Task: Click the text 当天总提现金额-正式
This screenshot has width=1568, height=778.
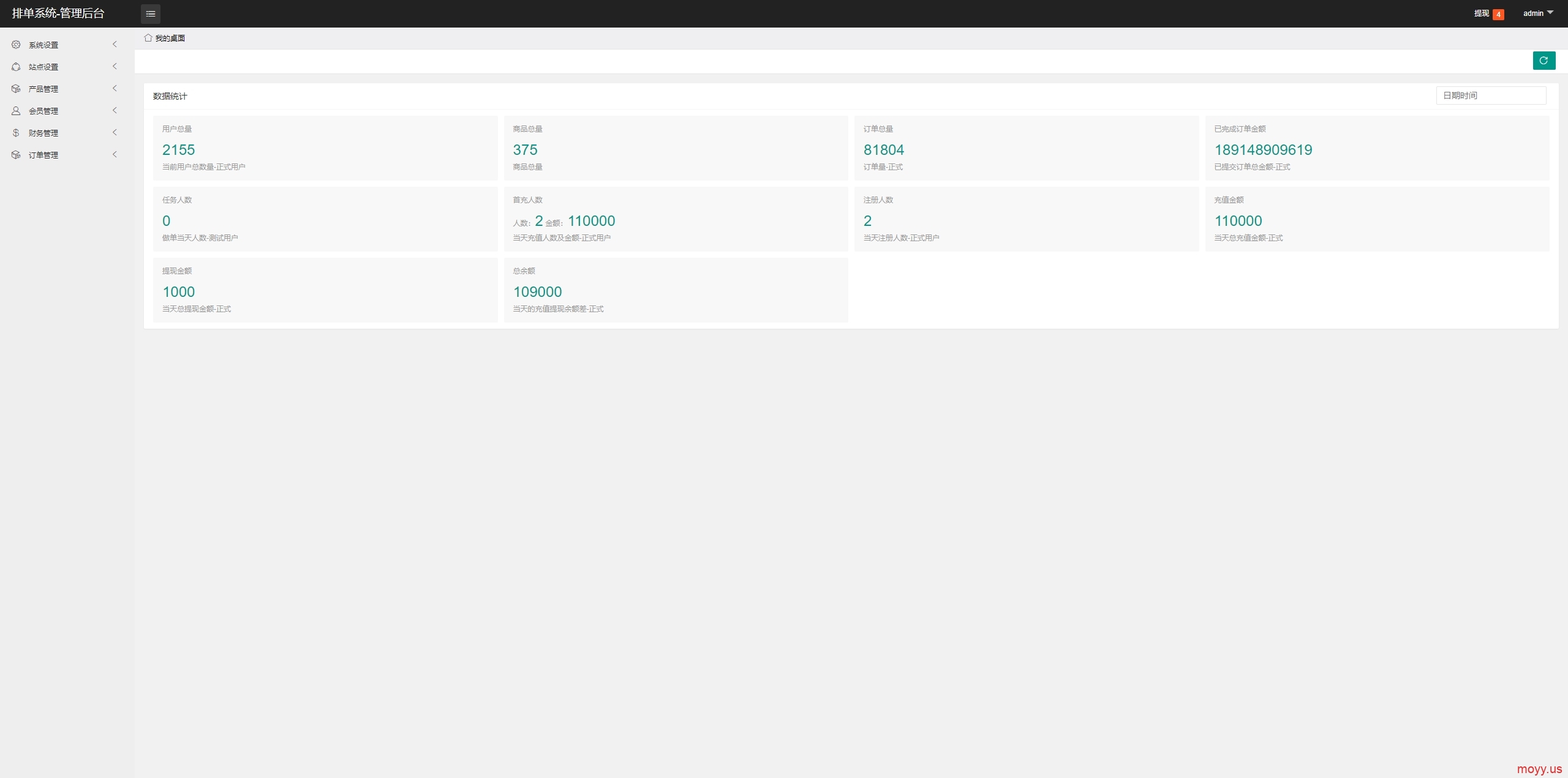Action: click(x=197, y=309)
